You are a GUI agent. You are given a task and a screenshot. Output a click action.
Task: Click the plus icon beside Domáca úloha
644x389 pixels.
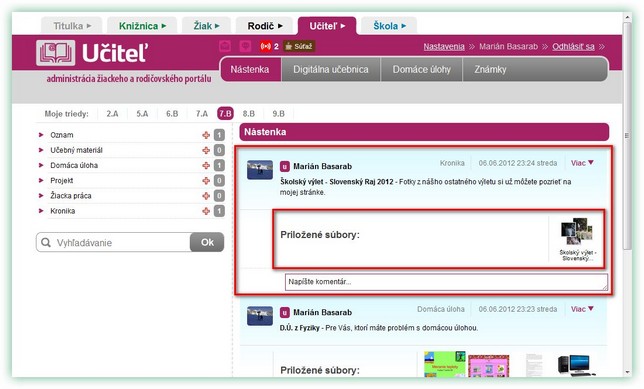coord(206,166)
